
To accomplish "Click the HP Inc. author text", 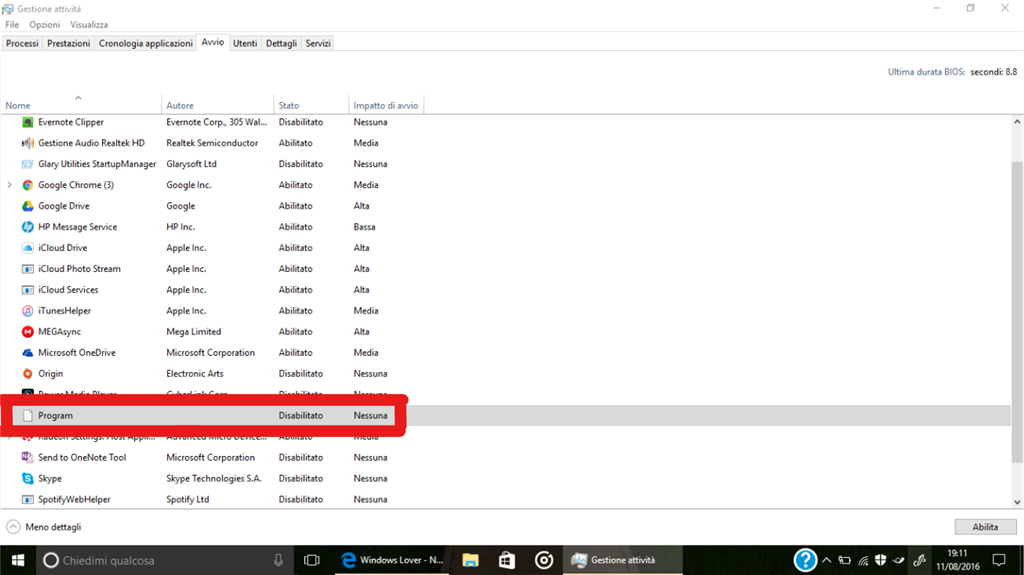I will point(180,227).
